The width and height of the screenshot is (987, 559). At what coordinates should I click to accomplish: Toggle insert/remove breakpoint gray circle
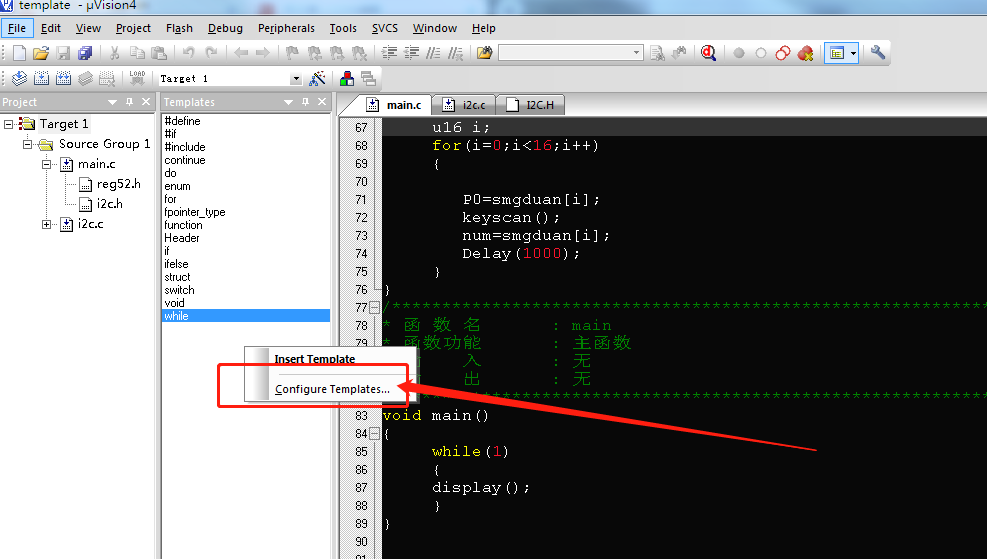tap(739, 53)
